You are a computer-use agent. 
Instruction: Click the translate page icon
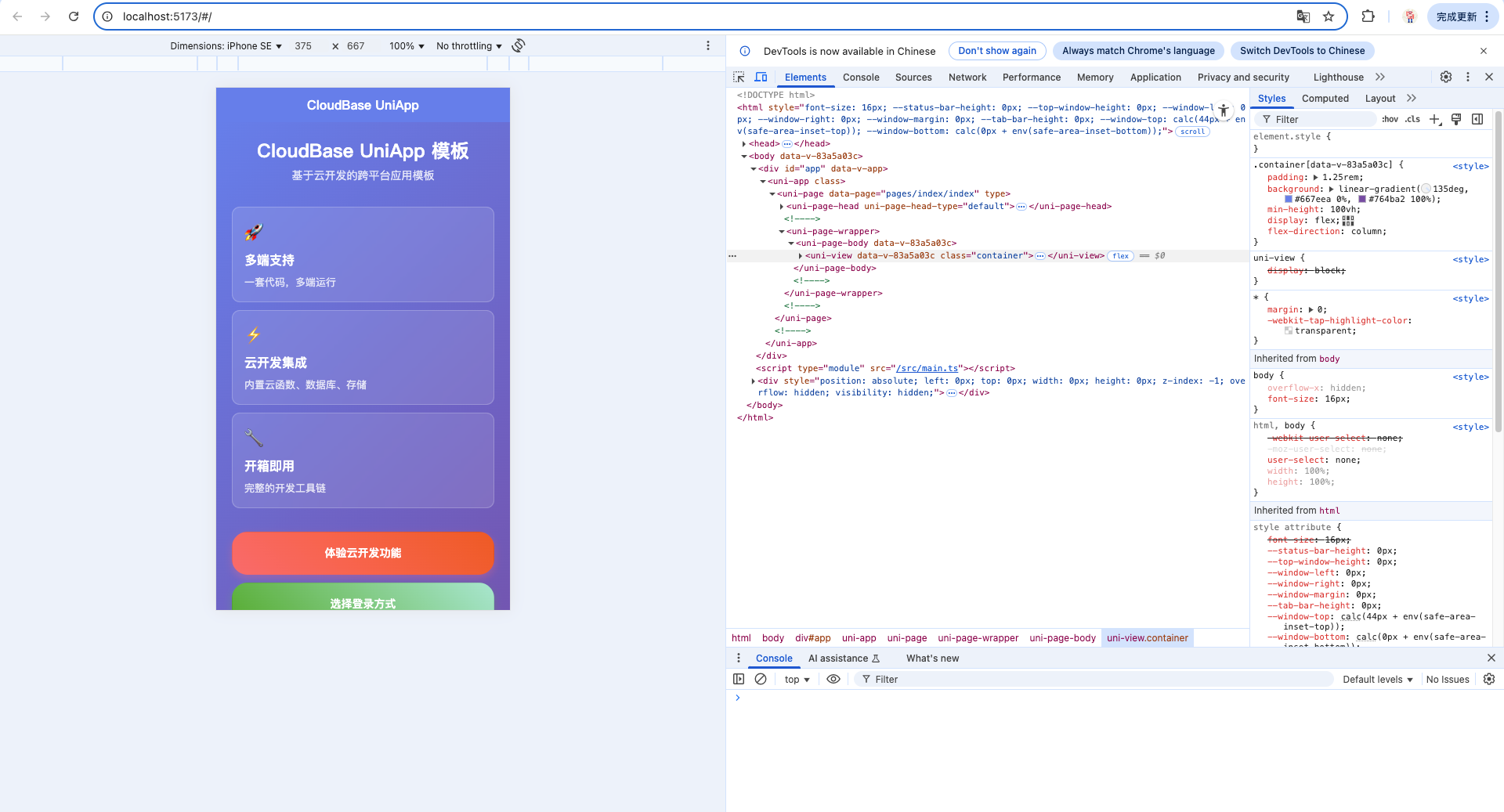1303,16
